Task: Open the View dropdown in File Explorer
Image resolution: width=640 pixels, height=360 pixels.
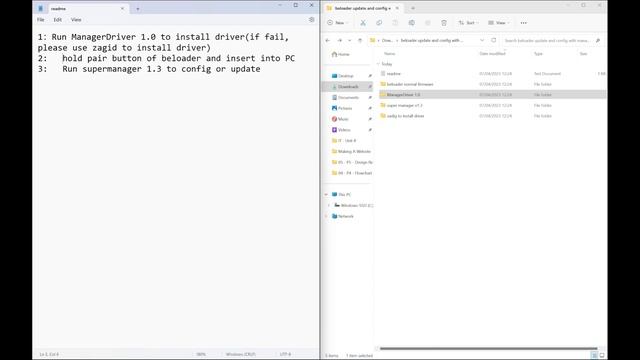Action: (499, 23)
